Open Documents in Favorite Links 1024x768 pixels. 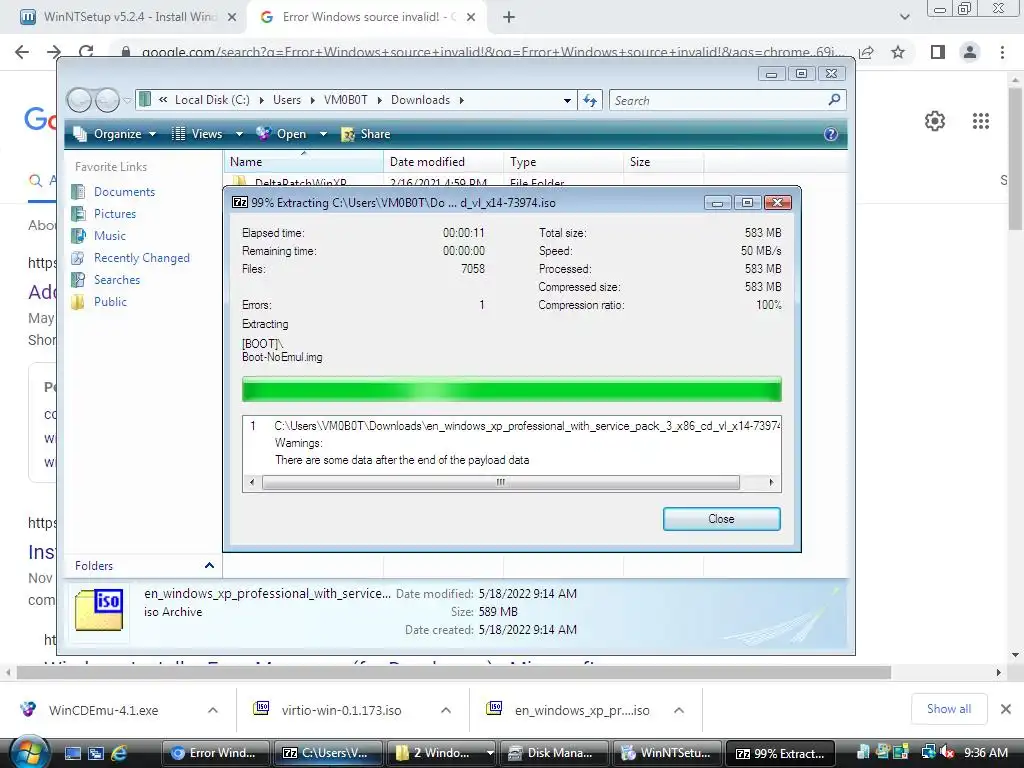pyautogui.click(x=124, y=191)
